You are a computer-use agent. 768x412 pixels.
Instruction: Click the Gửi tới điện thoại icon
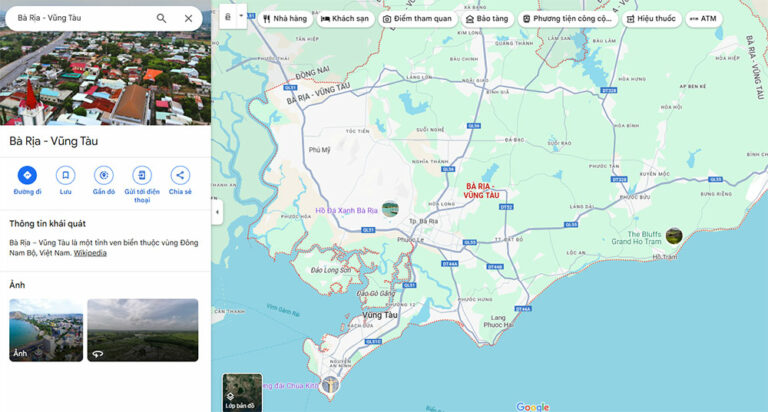click(x=142, y=175)
